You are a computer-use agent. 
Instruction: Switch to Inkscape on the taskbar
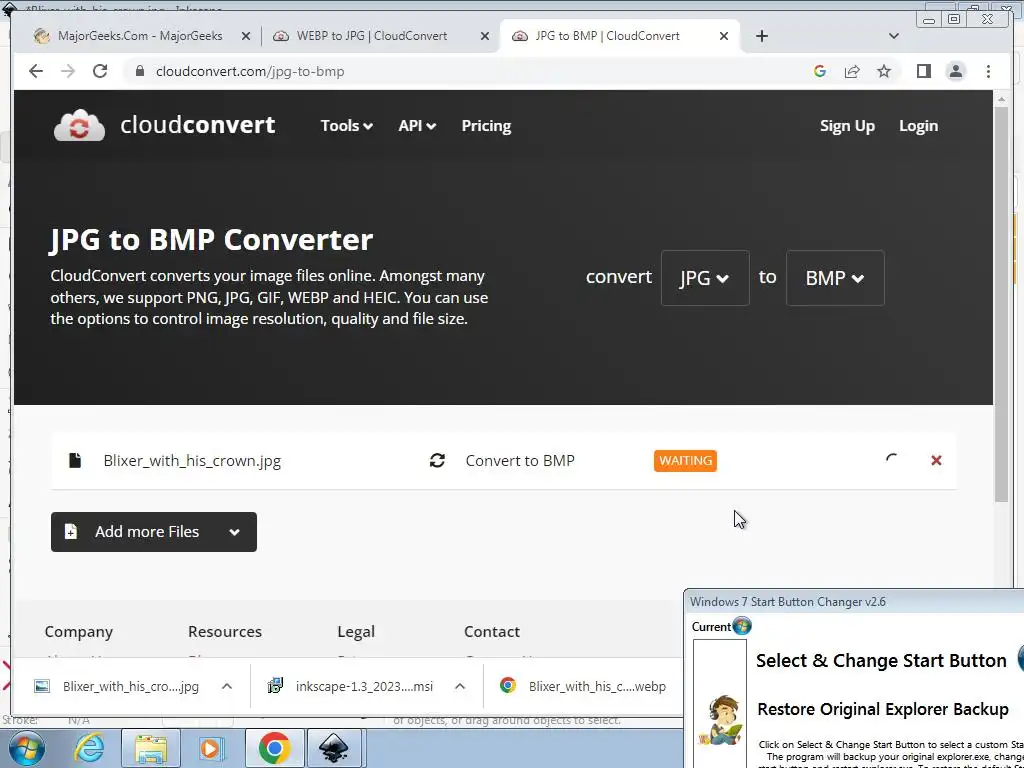334,748
